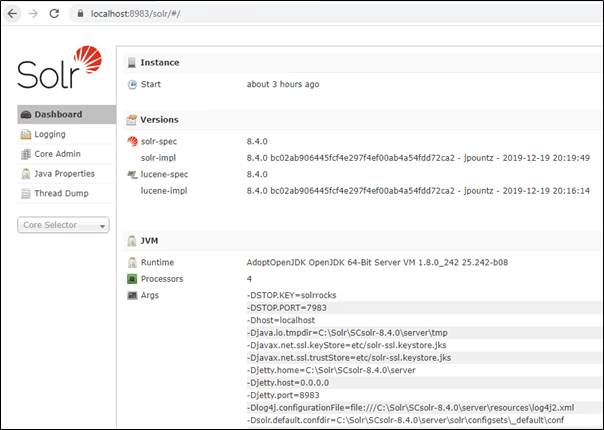The height and width of the screenshot is (430, 604).
Task: Click the -Dlog4j.configurationFile argument
Action: pos(410,408)
